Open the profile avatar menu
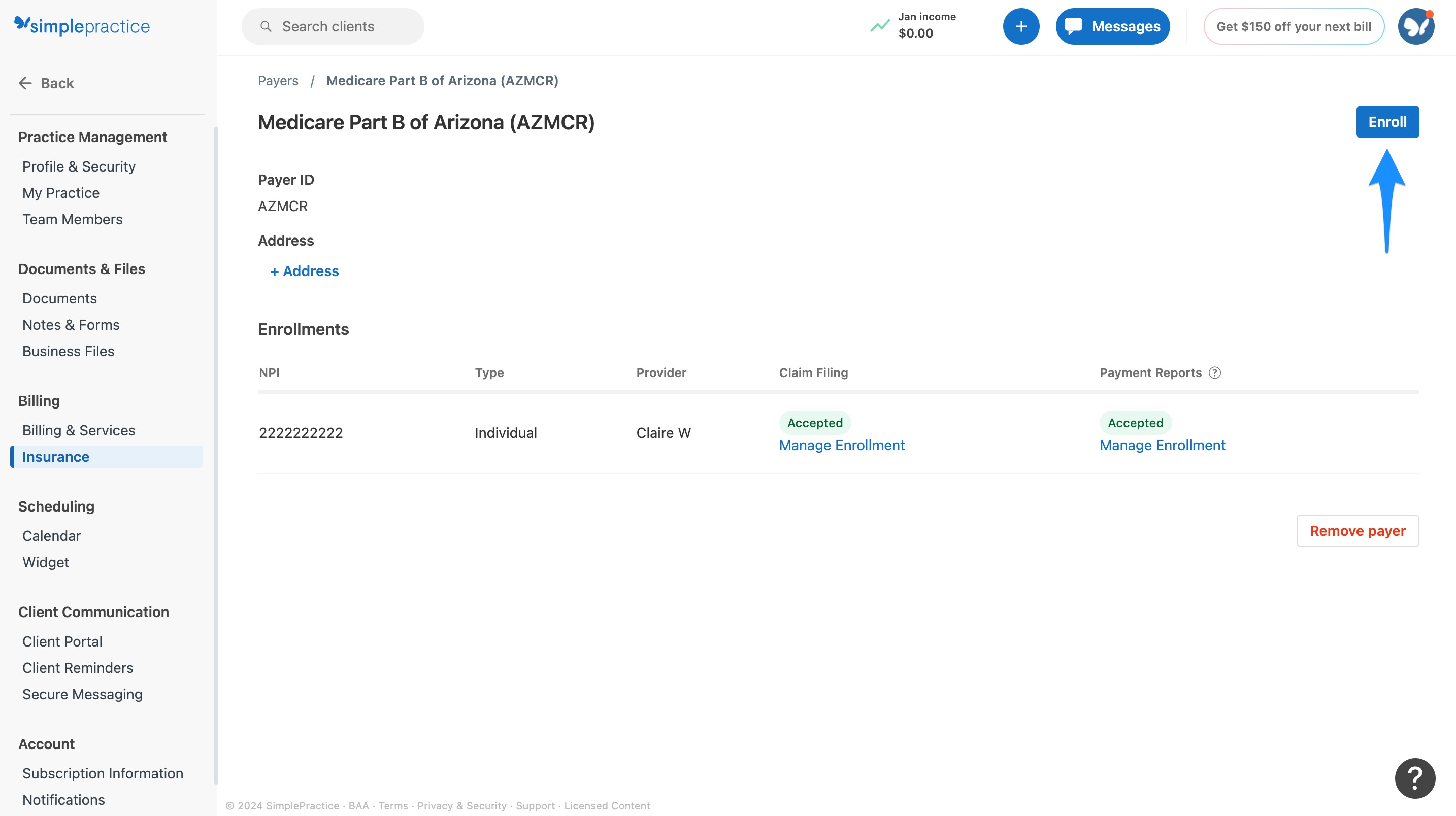This screenshot has width=1456, height=816. tap(1416, 26)
